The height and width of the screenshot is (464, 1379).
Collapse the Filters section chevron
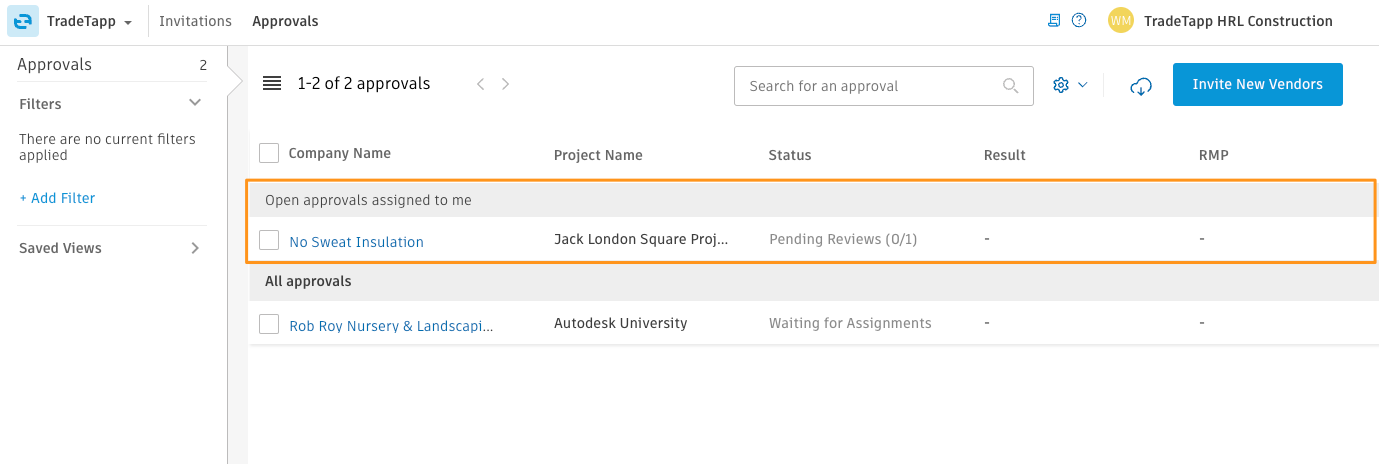[195, 103]
